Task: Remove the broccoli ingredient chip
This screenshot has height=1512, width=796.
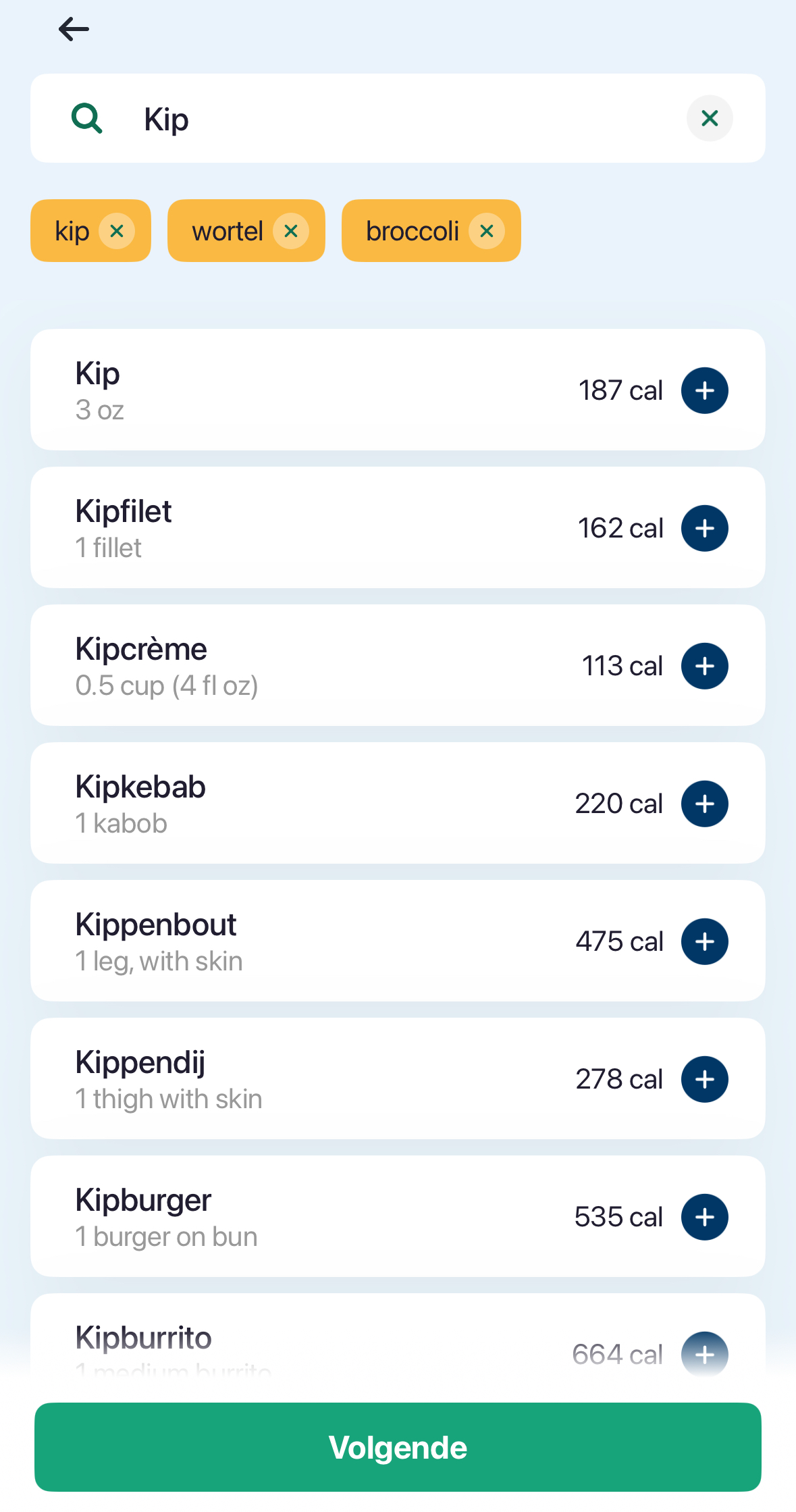Action: [486, 231]
